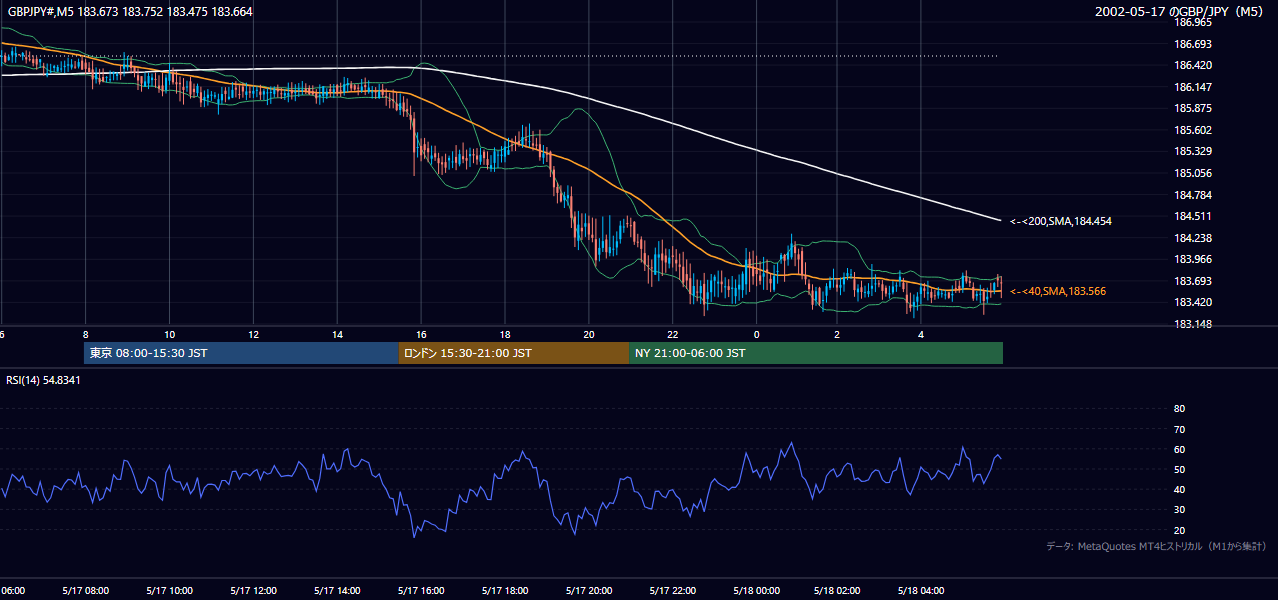Click hour tick 20 under price chart
This screenshot has height=600, width=1278.
[x=589, y=334]
